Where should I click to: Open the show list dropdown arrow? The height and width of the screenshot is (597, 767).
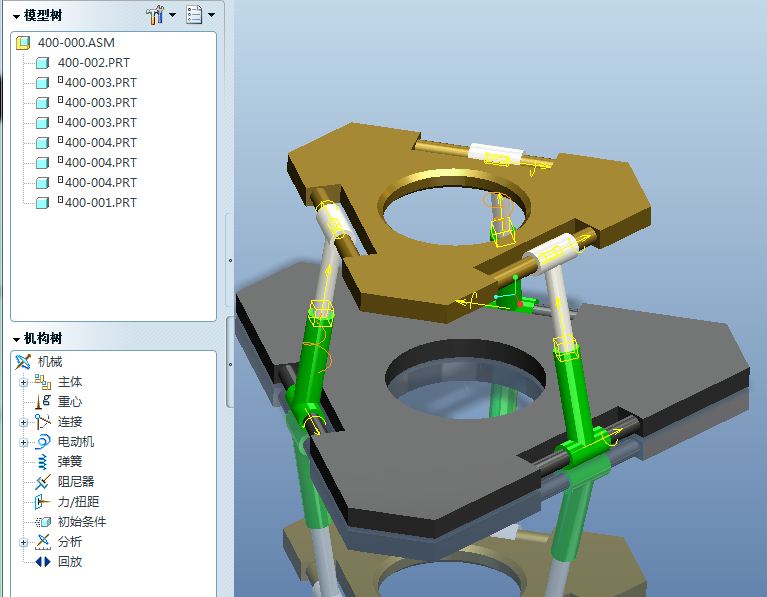click(211, 15)
